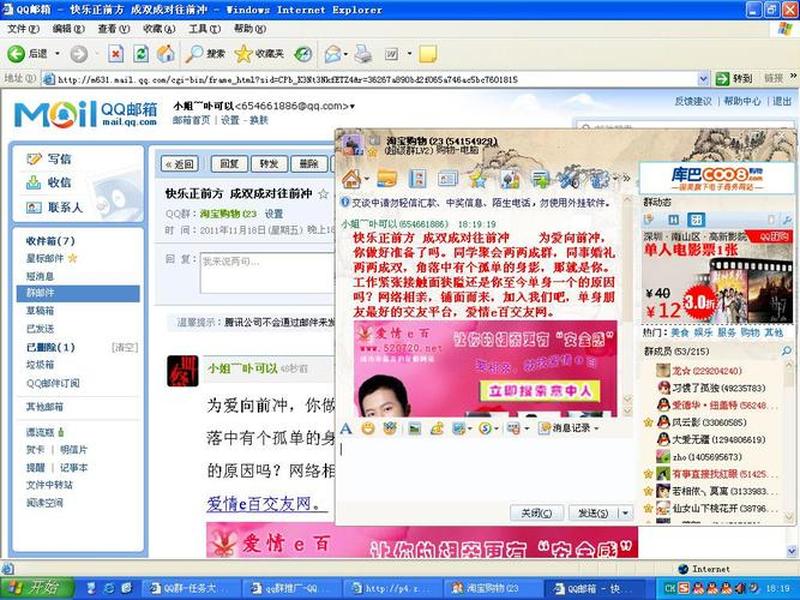This screenshot has width=800, height=600.
Task: Open 联系人 contacts in sidebar
Action: [54, 207]
